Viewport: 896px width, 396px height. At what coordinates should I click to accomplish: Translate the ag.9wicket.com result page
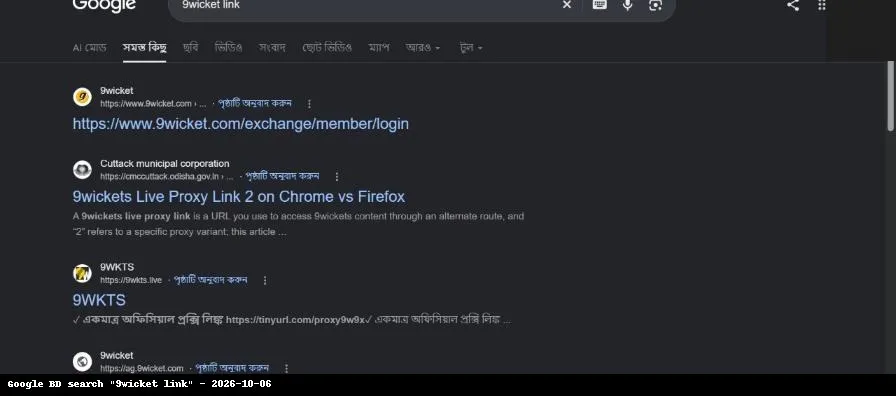tap(232, 368)
